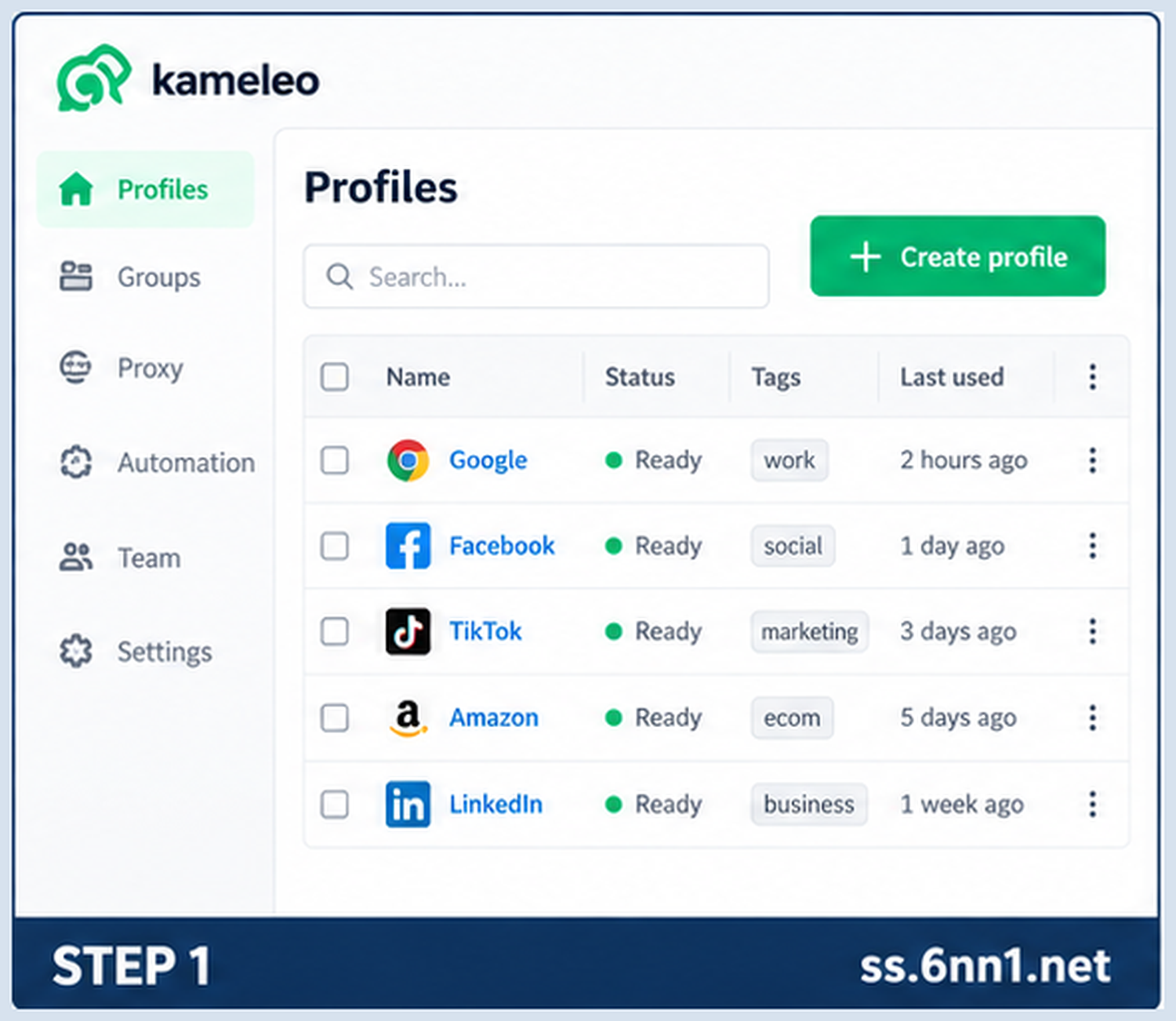
Task: Toggle the select-all checkbox in table header
Action: (335, 377)
